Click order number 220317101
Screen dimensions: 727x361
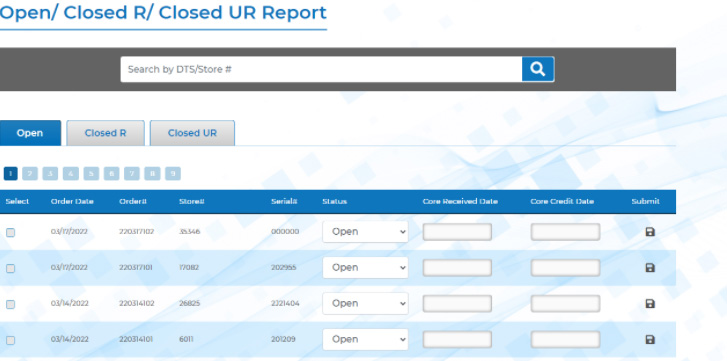(x=136, y=267)
